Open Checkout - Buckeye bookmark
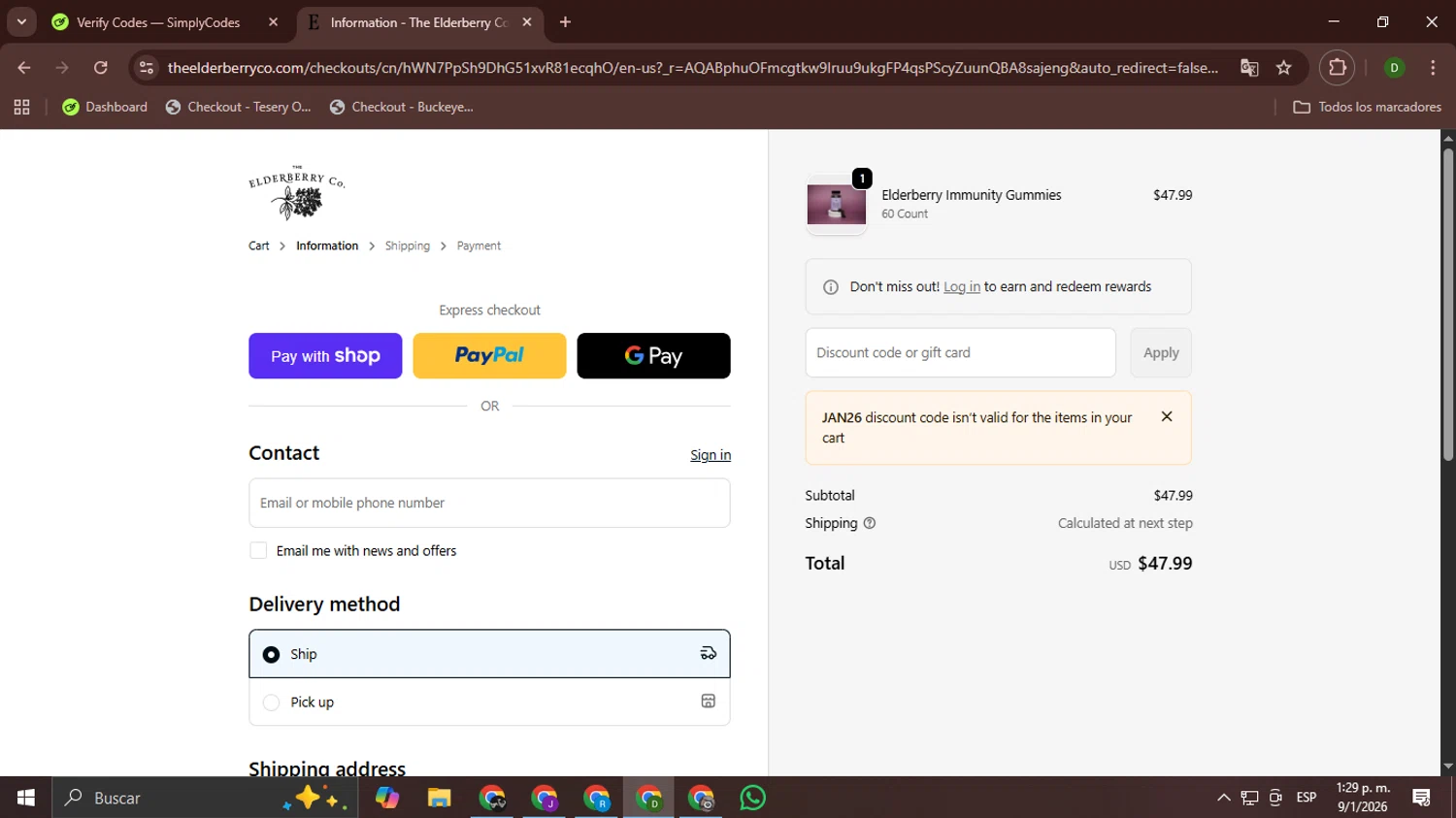 pos(402,107)
